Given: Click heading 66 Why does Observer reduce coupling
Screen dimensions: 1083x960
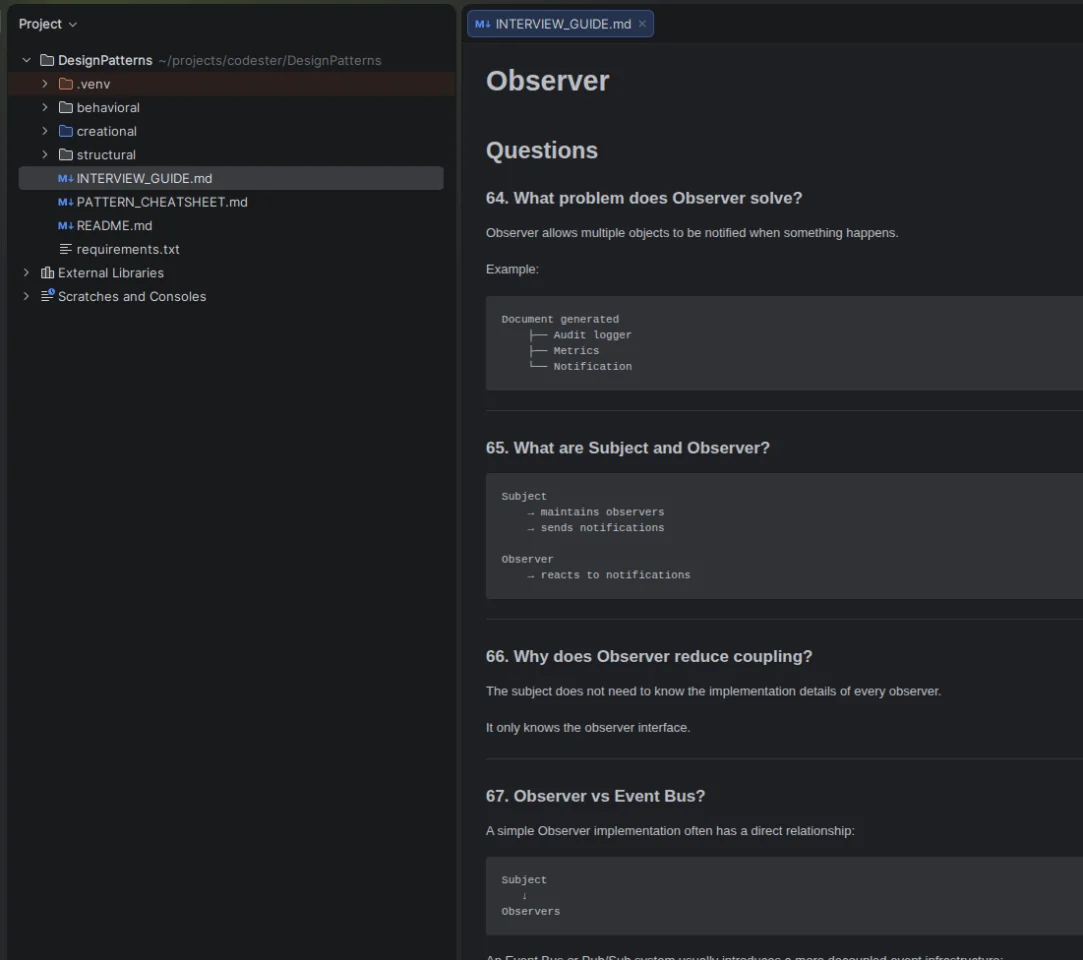Looking at the screenshot, I should 649,656.
